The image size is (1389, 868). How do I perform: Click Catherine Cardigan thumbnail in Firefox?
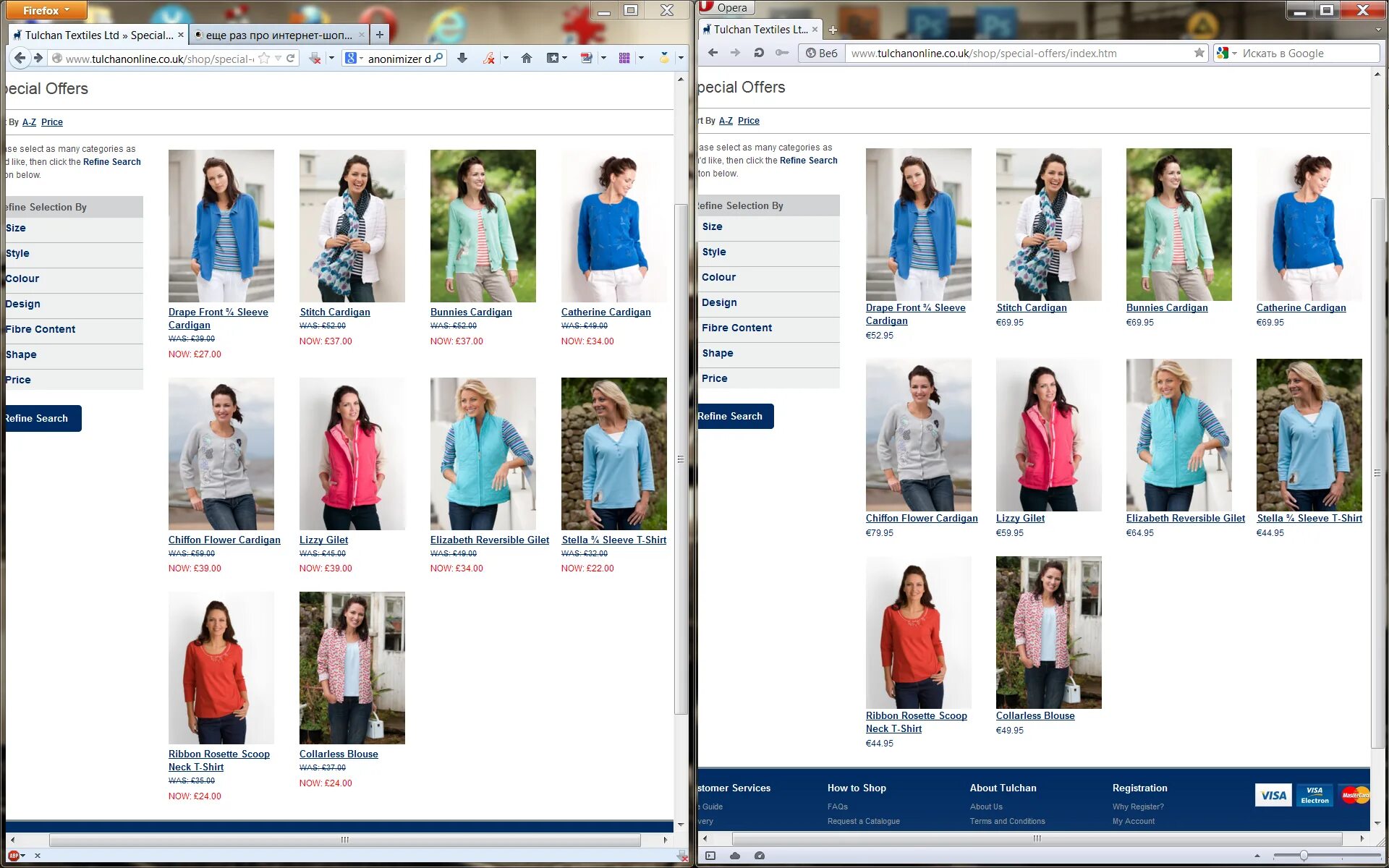point(613,226)
